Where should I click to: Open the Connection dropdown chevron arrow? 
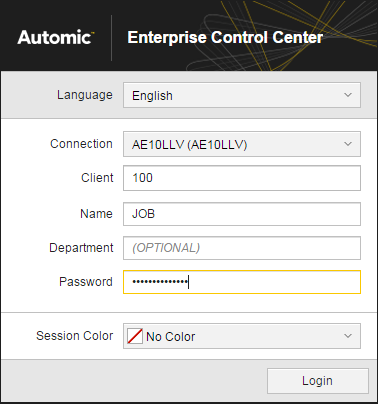348,144
